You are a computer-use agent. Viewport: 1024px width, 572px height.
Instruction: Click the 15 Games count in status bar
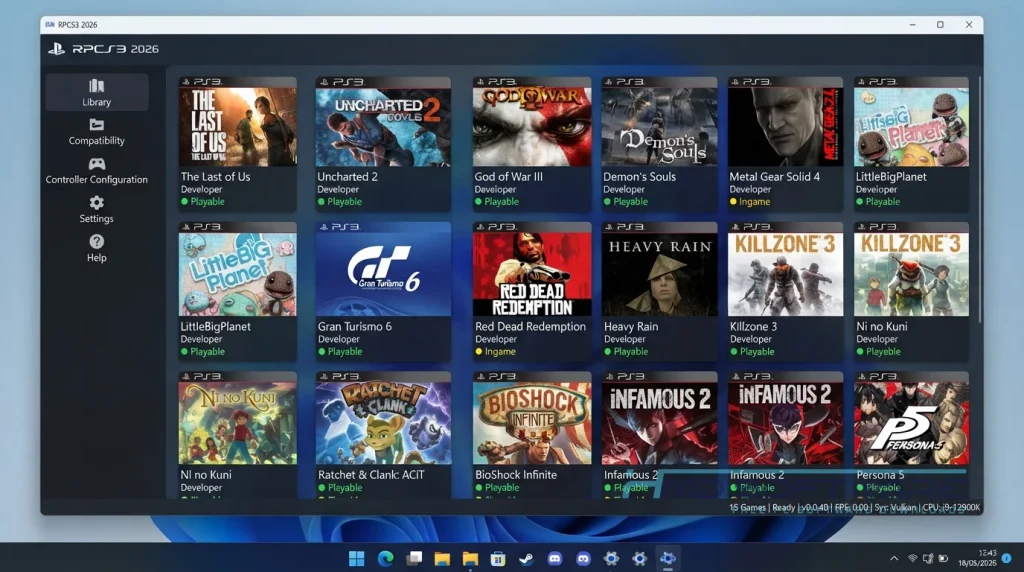748,507
